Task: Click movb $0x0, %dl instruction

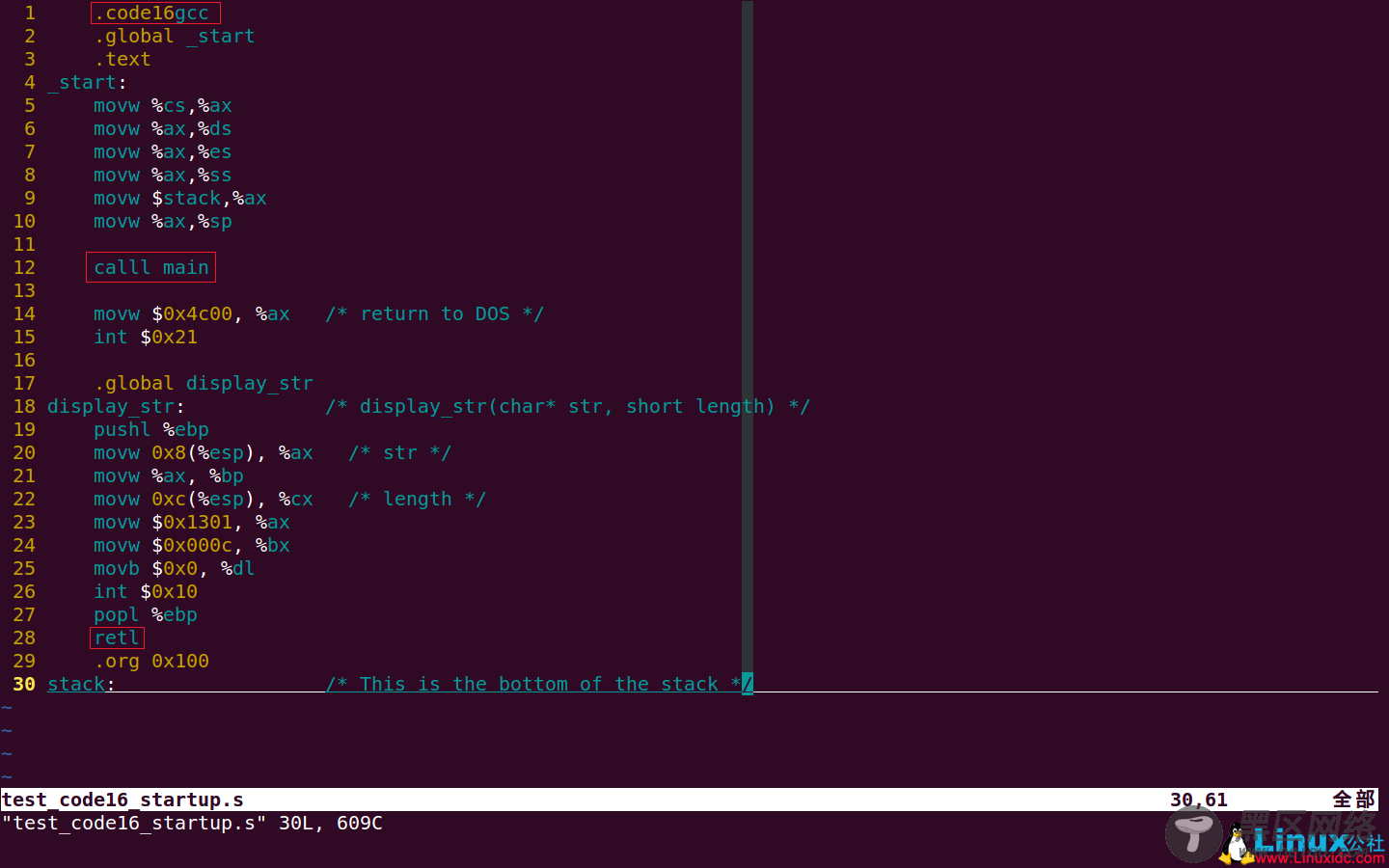Action: [175, 568]
